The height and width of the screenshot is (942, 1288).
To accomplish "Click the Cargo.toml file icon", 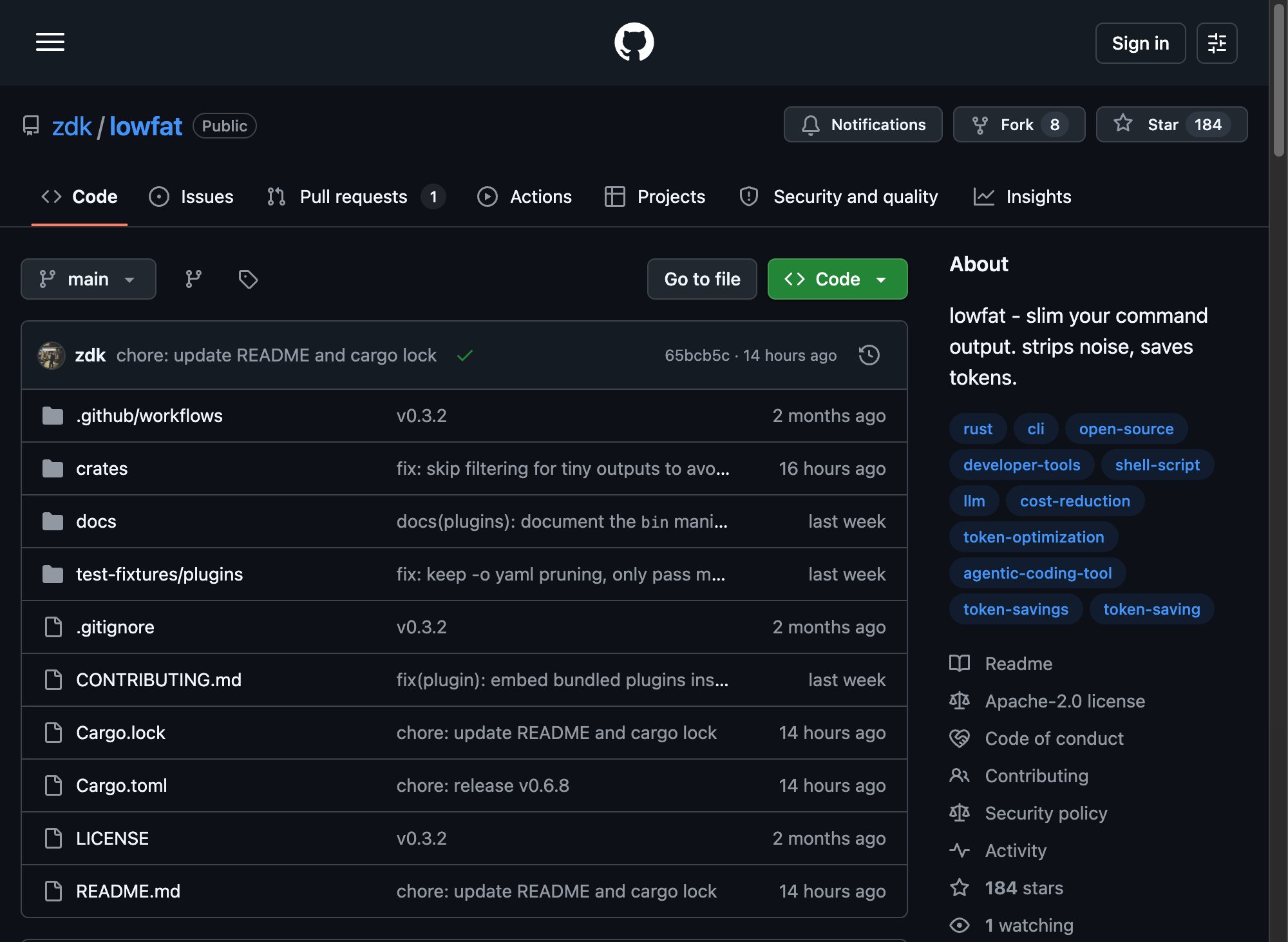I will [53, 785].
